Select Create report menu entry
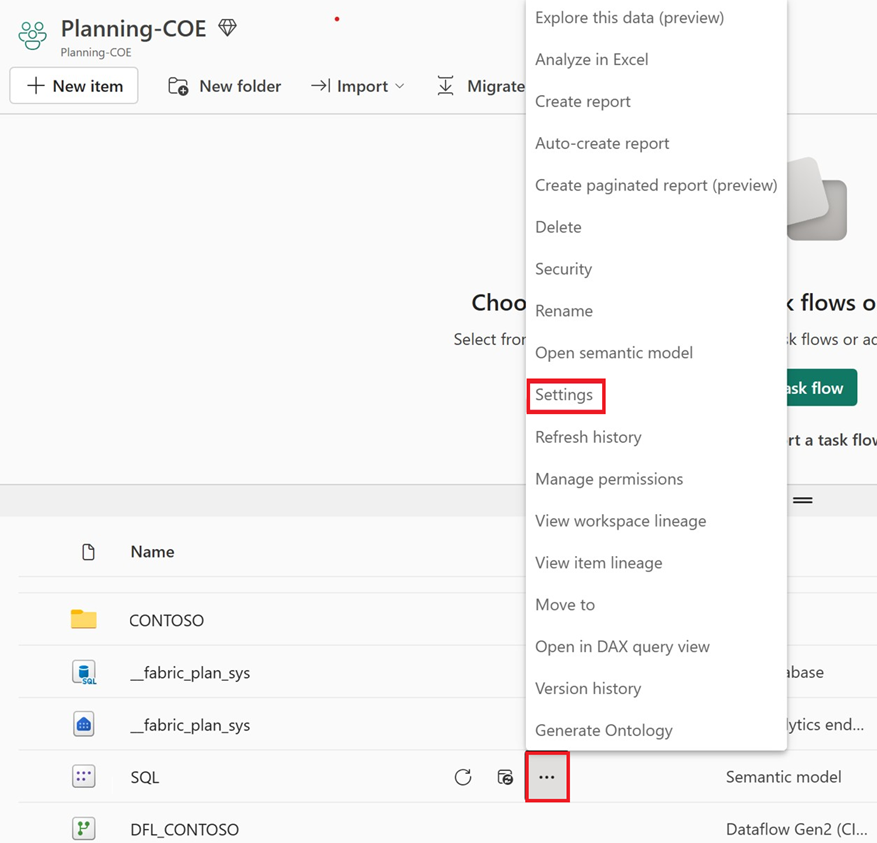Screen dimensions: 877x843 (582, 101)
